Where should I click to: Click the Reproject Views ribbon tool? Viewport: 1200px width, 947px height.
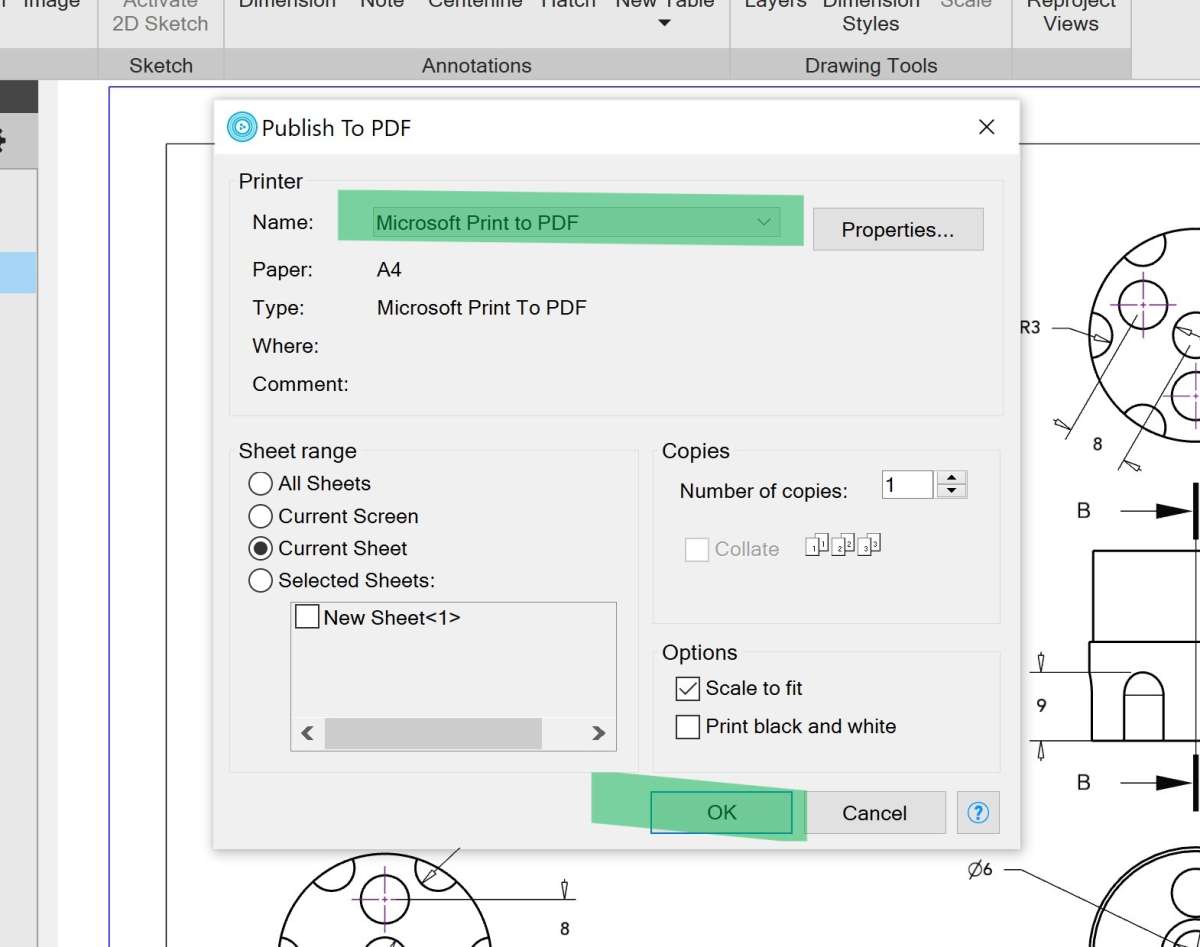[x=1071, y=17]
